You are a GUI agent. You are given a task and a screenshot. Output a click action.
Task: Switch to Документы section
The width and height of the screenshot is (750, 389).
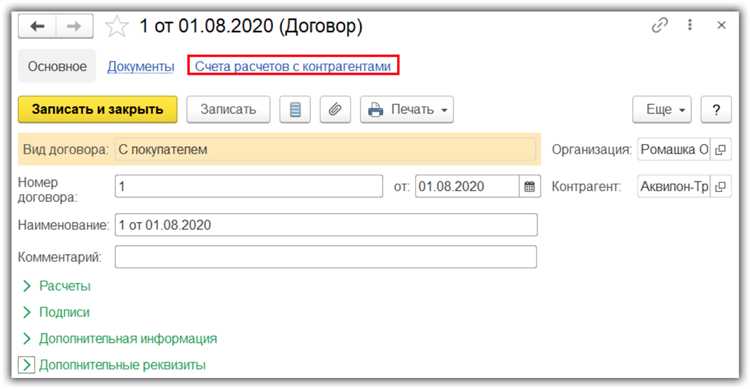[141, 66]
